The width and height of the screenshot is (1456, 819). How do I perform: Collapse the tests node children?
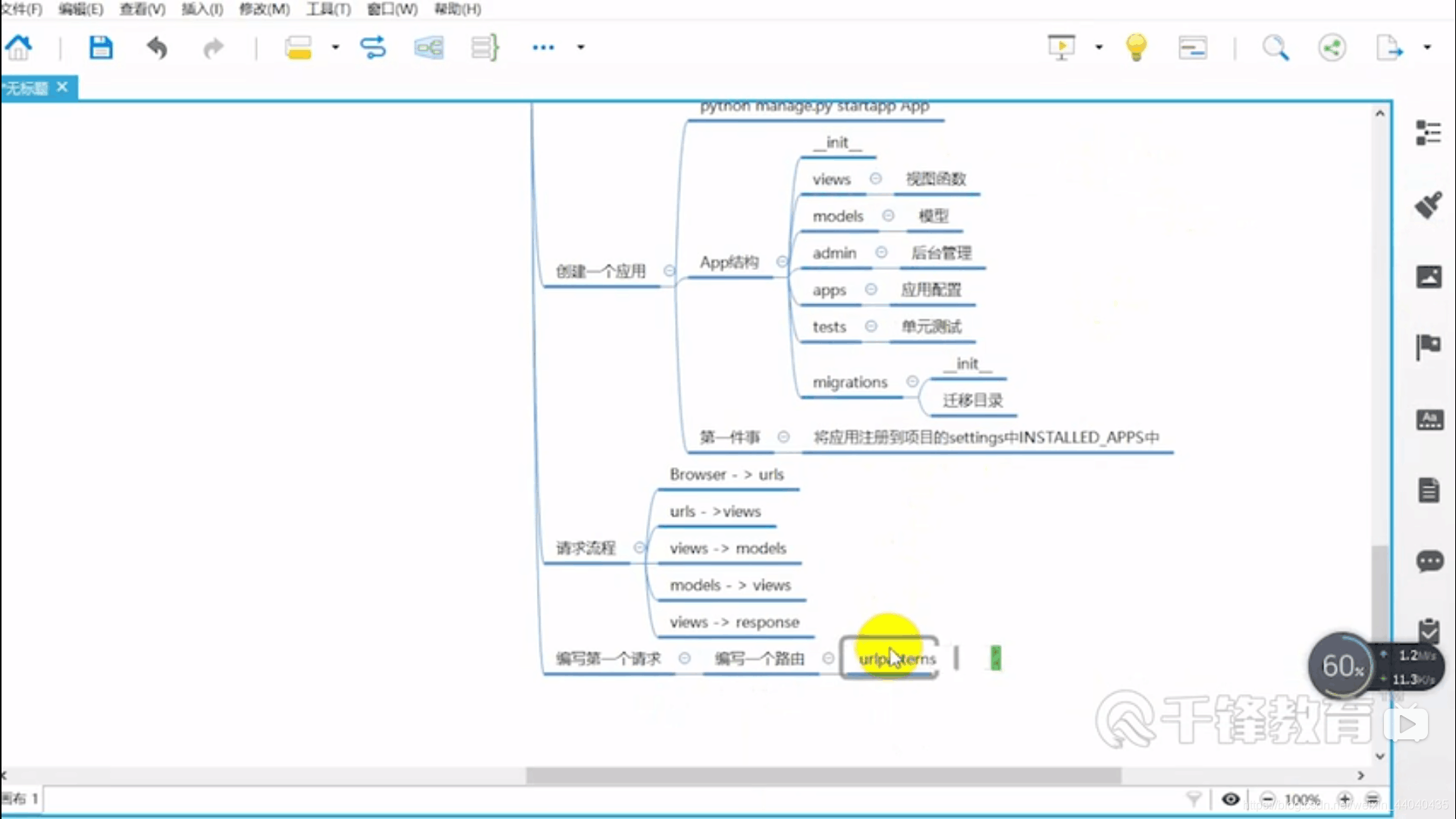871,327
